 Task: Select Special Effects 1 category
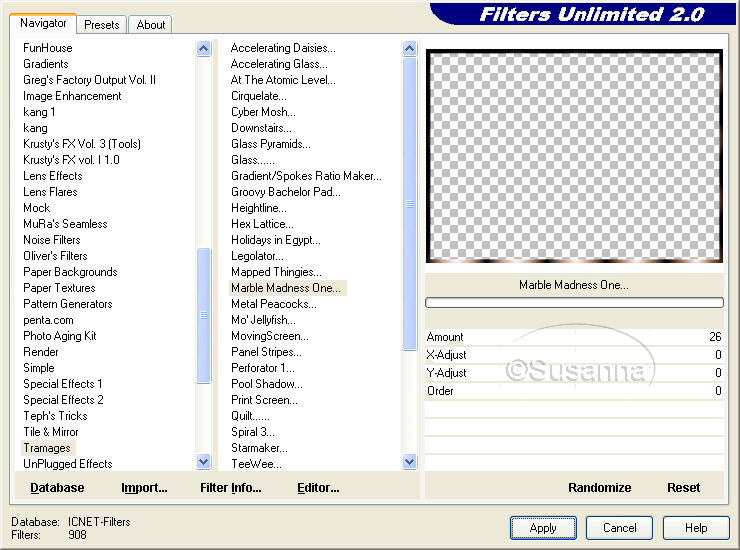click(63, 384)
